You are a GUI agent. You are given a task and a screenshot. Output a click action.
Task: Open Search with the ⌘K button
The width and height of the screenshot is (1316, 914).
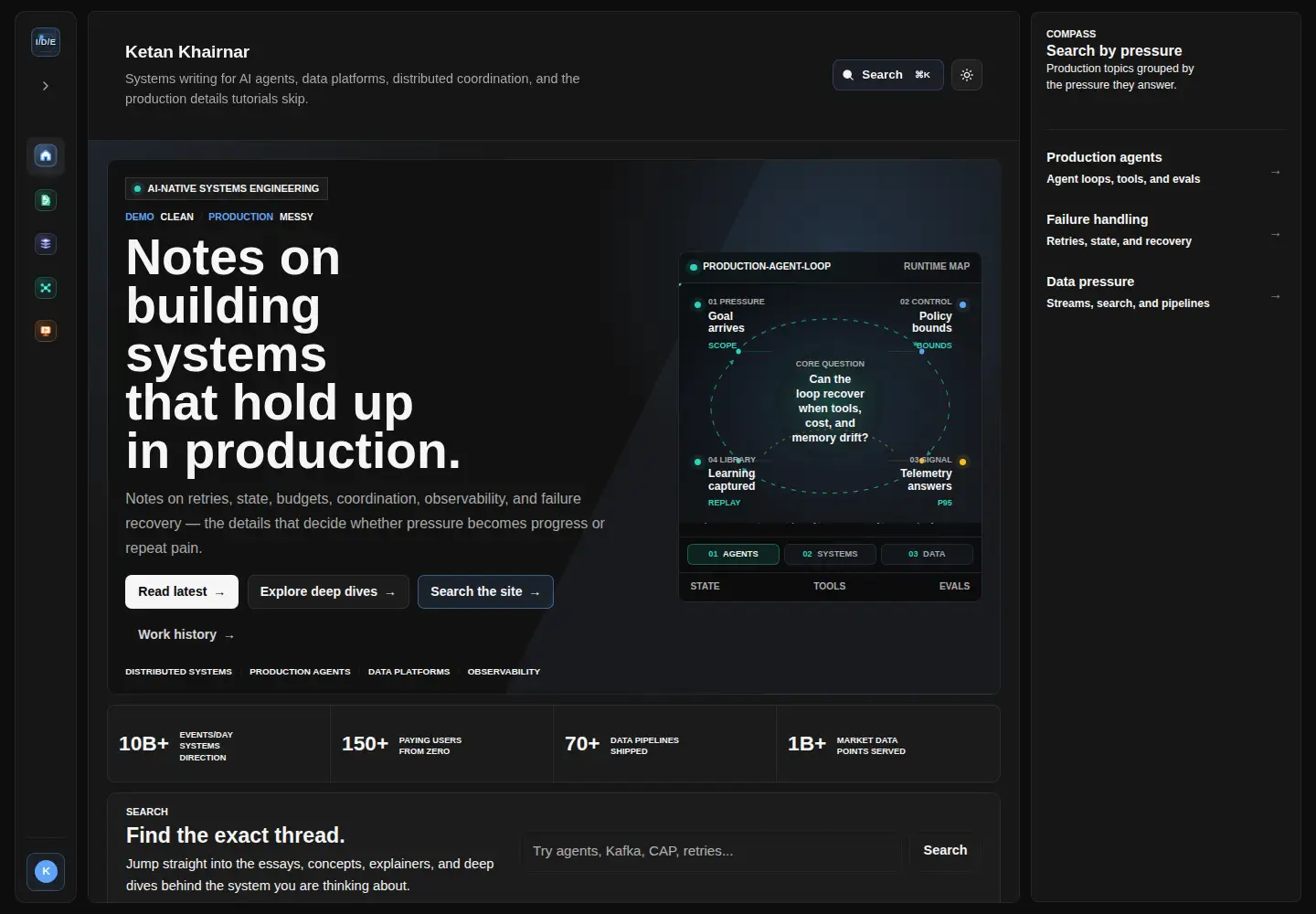pos(887,75)
